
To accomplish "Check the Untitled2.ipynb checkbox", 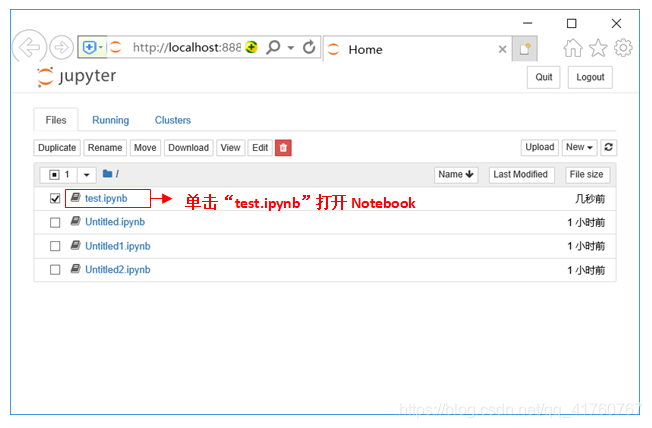I will (55, 270).
